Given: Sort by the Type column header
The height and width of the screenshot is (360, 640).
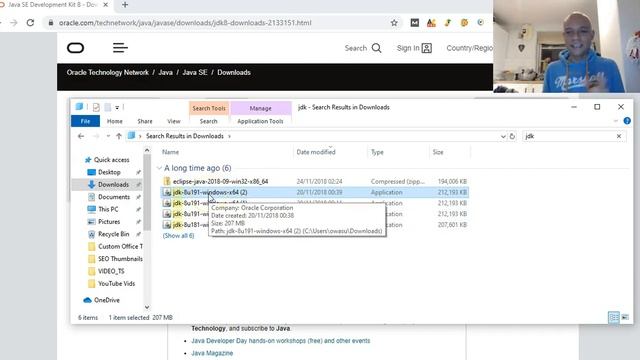Looking at the screenshot, I should [377, 152].
